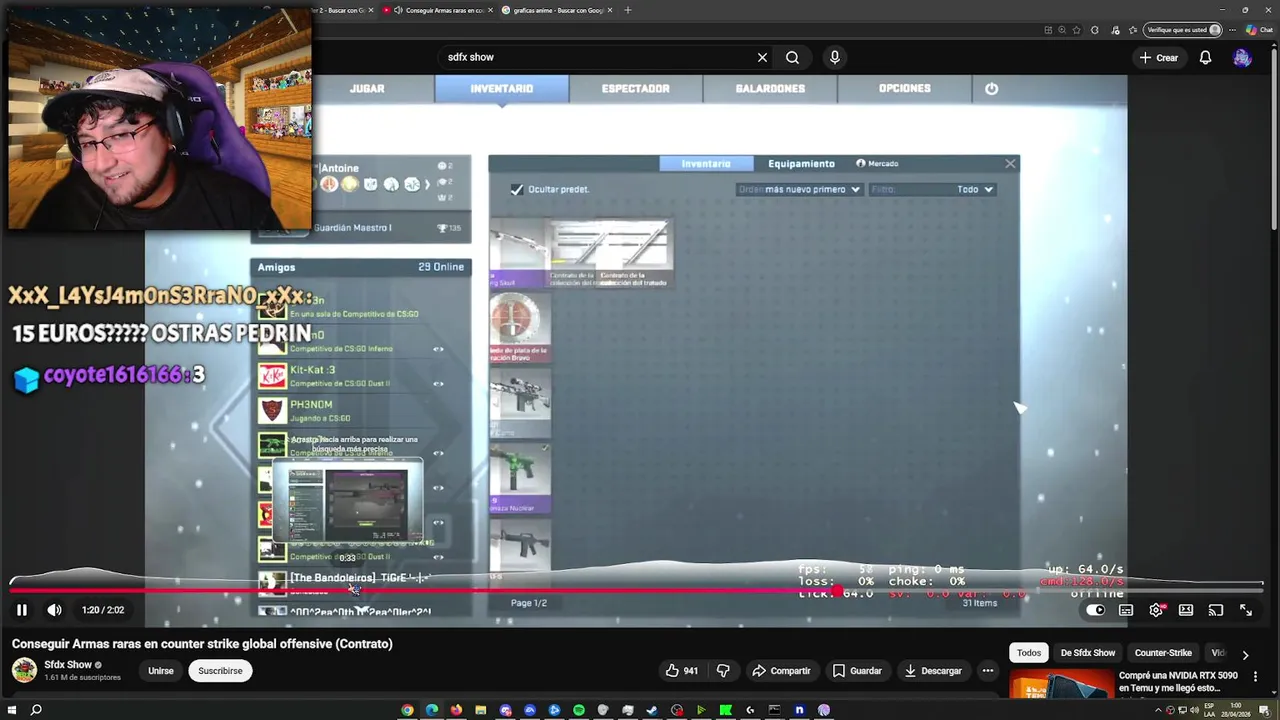The height and width of the screenshot is (720, 1280).
Task: Open the Mercado tab in the inventory
Action: pos(877,163)
